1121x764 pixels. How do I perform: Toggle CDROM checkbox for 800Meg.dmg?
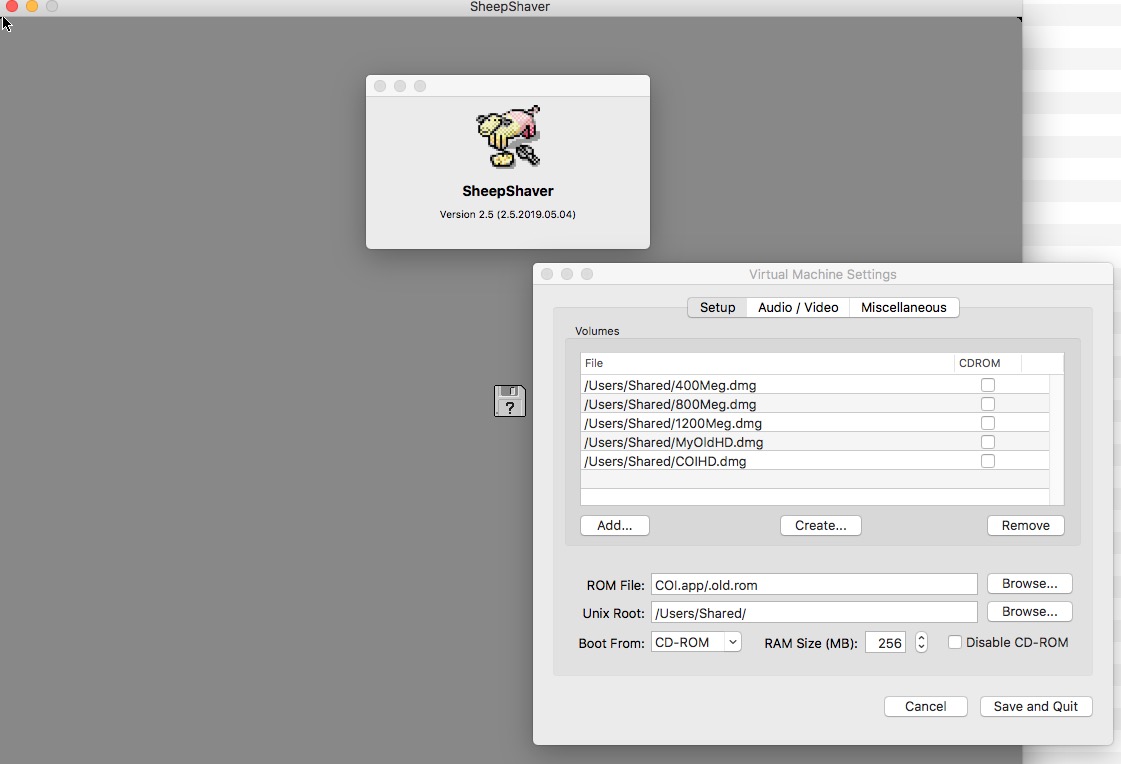pos(987,405)
